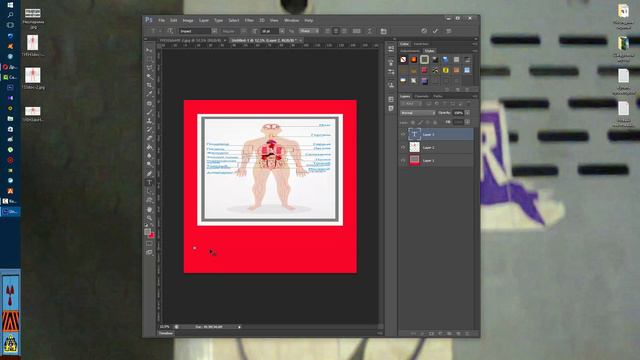640x360 pixels.
Task: Open the Layers panel flyout menu
Action: click(475, 96)
